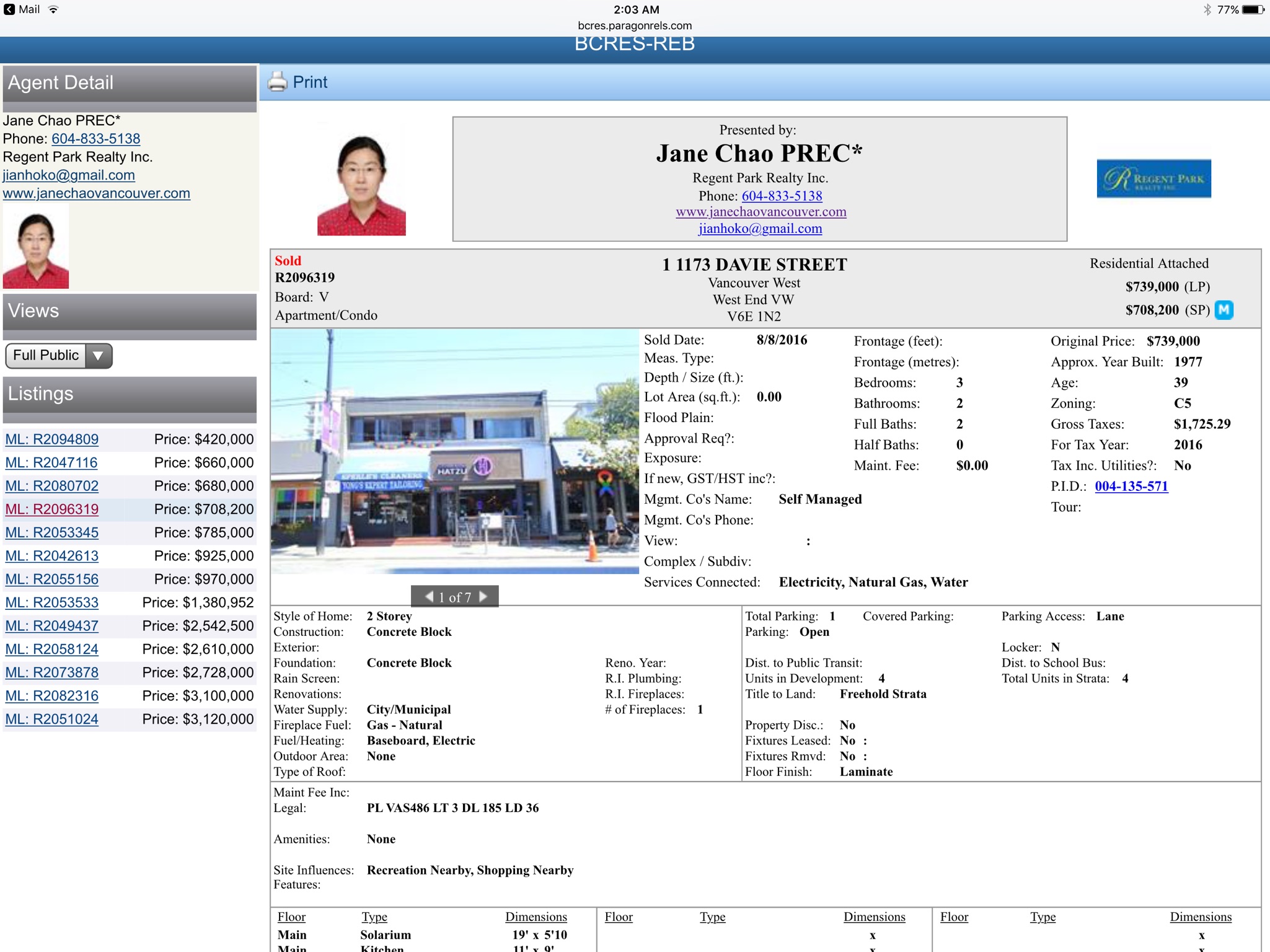Tap the bcres.paragonrels.com address bar

[635, 25]
